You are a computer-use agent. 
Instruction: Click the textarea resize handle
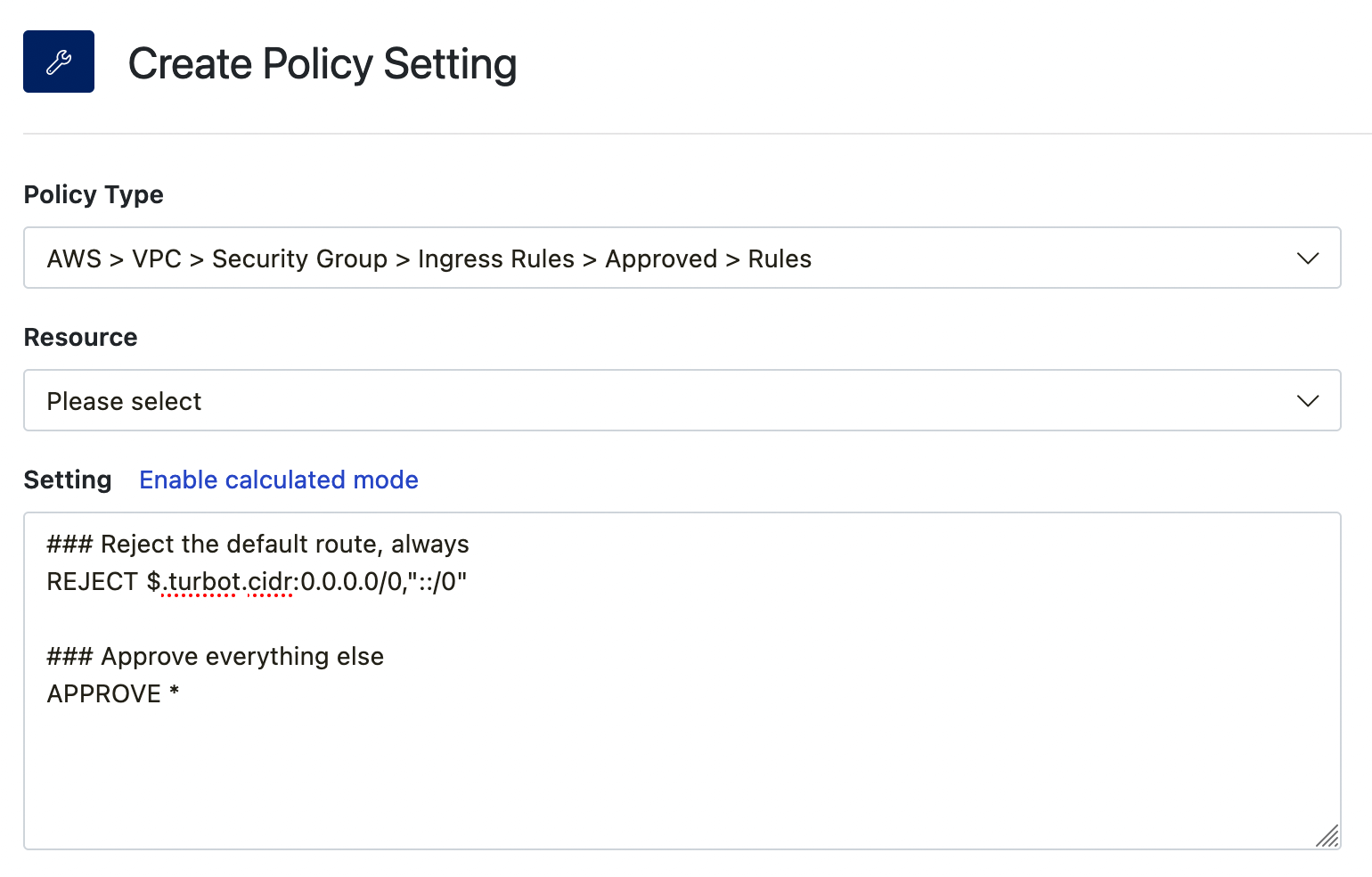1327,835
